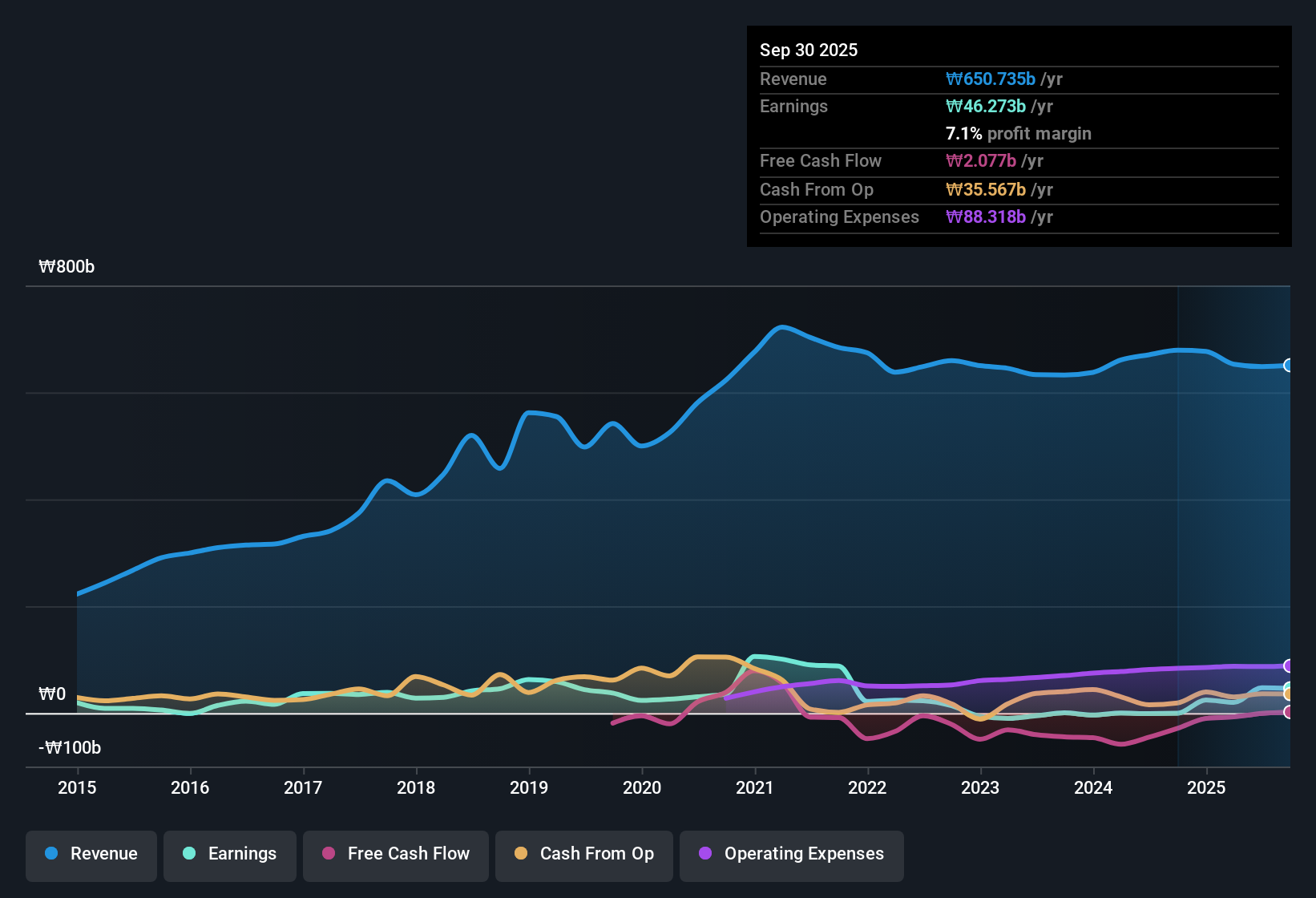
Task: Click the blue Revenue legend dot
Action: tap(50, 854)
